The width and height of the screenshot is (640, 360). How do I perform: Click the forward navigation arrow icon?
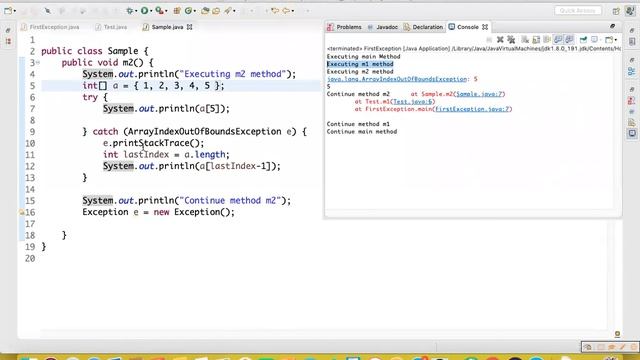click(286, 11)
